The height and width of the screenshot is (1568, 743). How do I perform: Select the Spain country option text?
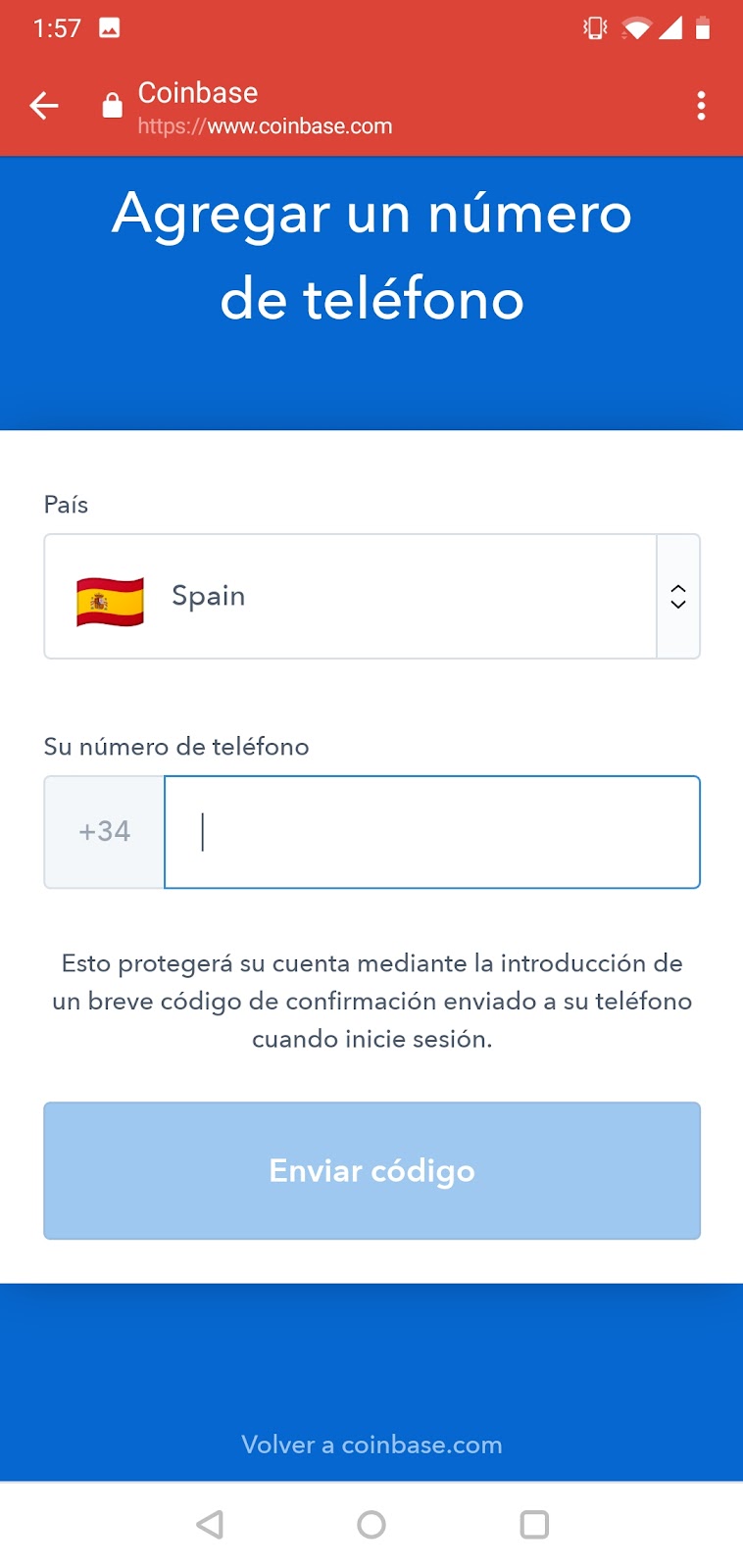point(208,596)
